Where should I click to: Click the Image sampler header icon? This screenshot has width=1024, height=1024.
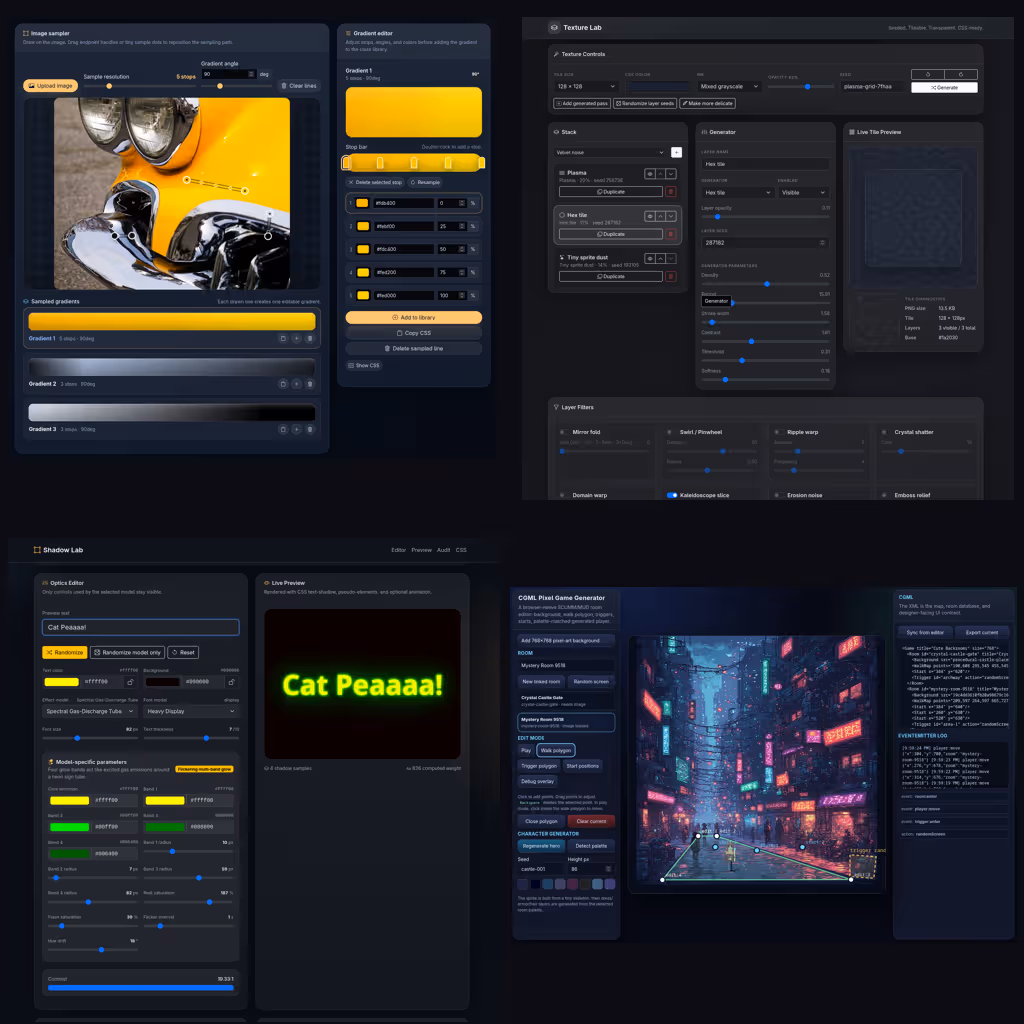tap(26, 33)
